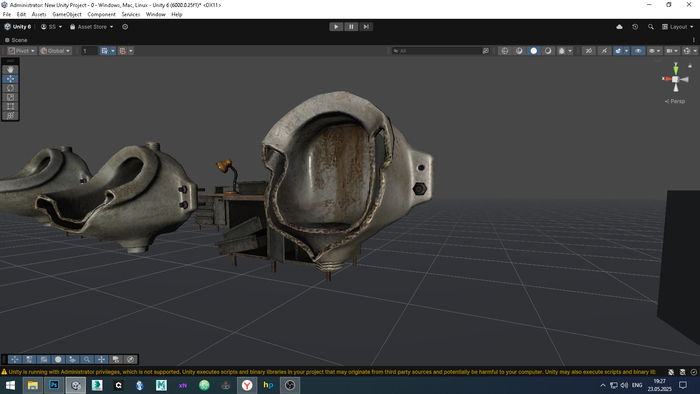Open the Assets menu
700x394 pixels.
[39, 14]
